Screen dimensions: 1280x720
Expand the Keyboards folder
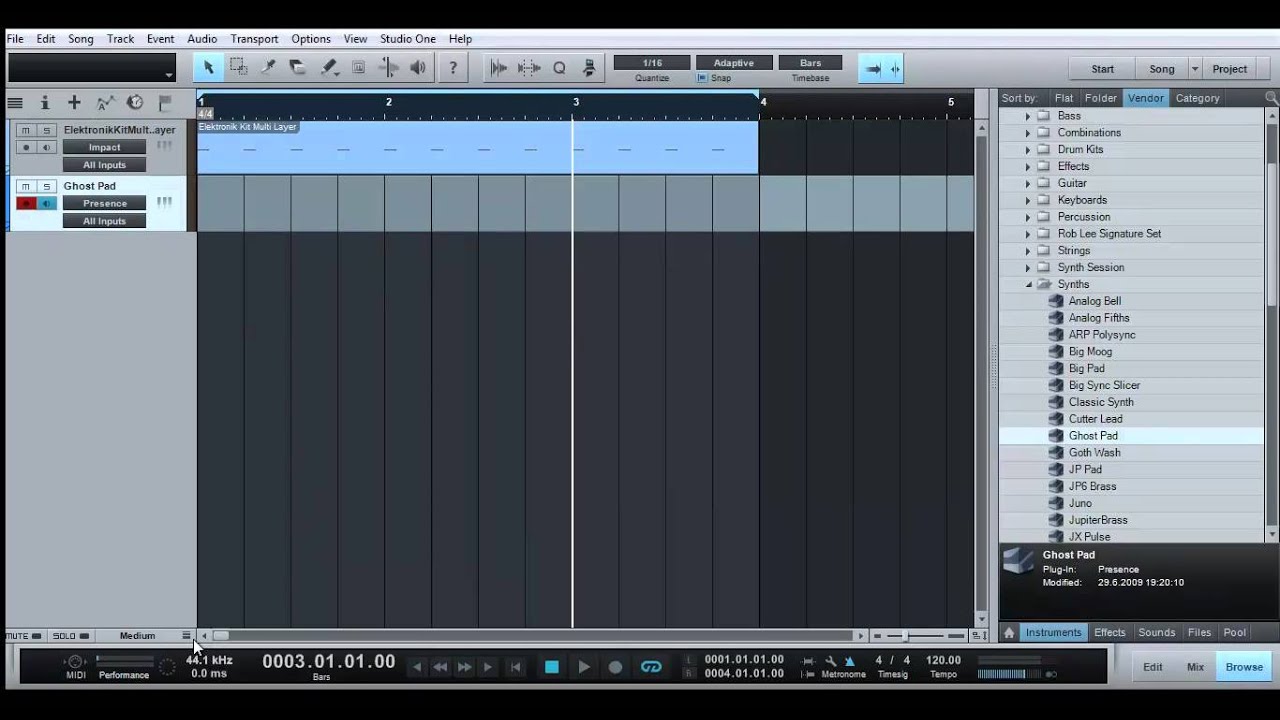pos(1027,200)
